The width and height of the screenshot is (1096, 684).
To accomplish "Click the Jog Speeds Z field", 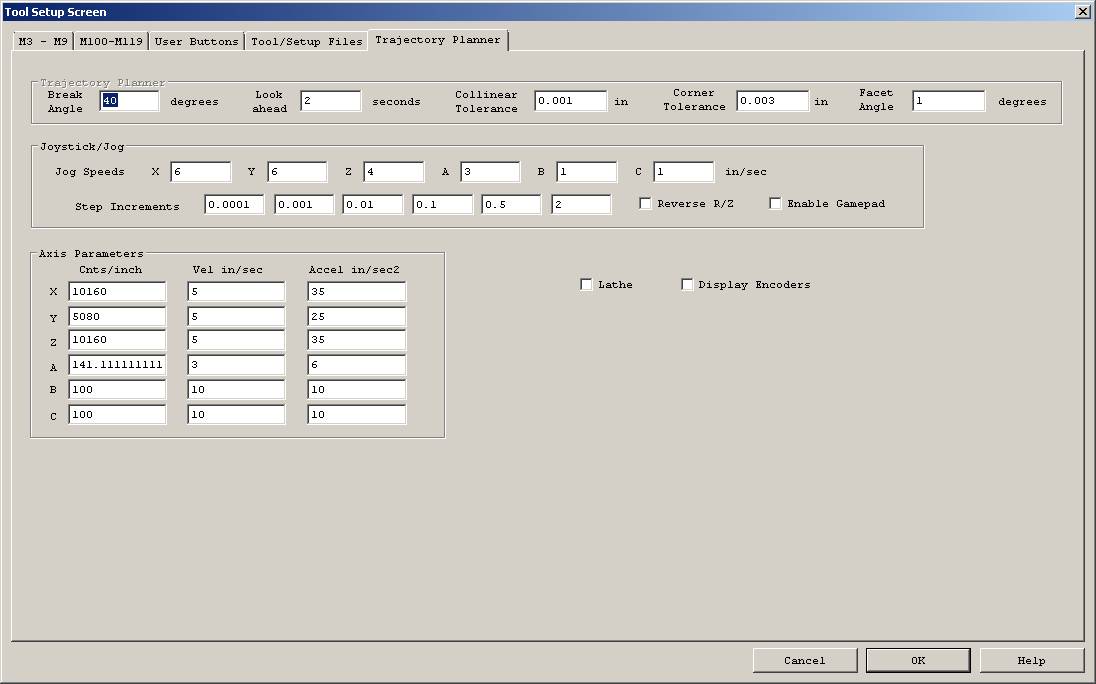I will point(393,172).
